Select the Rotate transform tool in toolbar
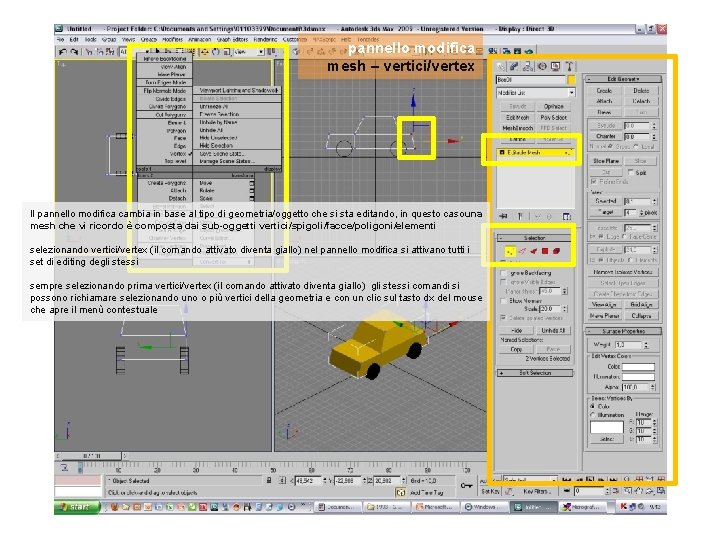720x540 pixels. click(x=216, y=52)
